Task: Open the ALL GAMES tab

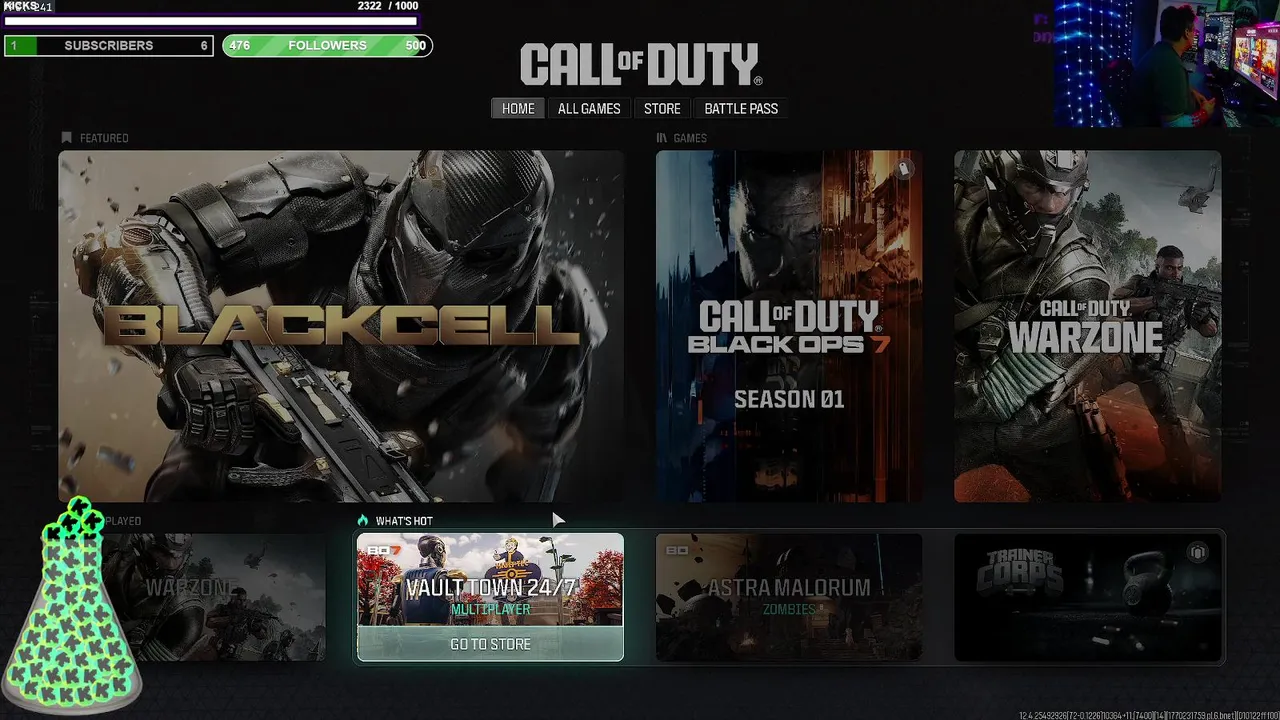Action: tap(589, 108)
